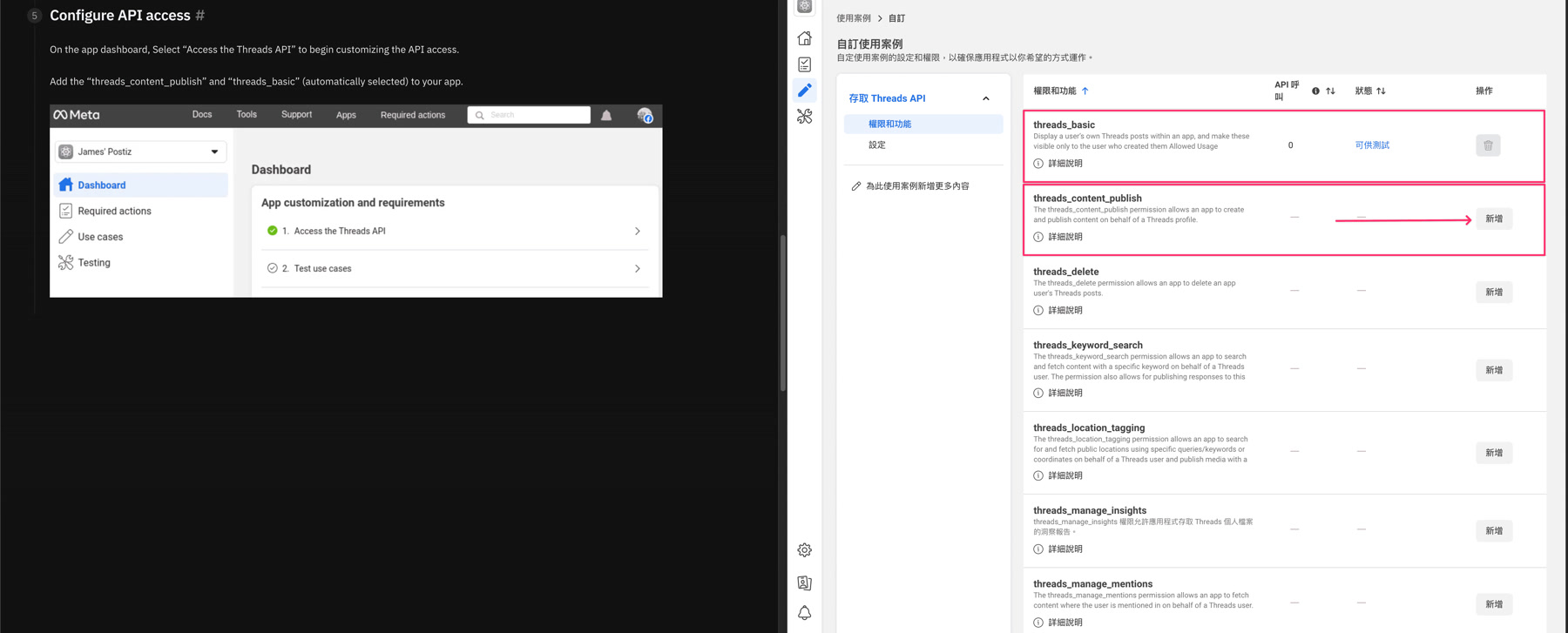Screen dimensions: 1568x633
Task: Click the threads_delete permission name
Action: [x=1065, y=272]
